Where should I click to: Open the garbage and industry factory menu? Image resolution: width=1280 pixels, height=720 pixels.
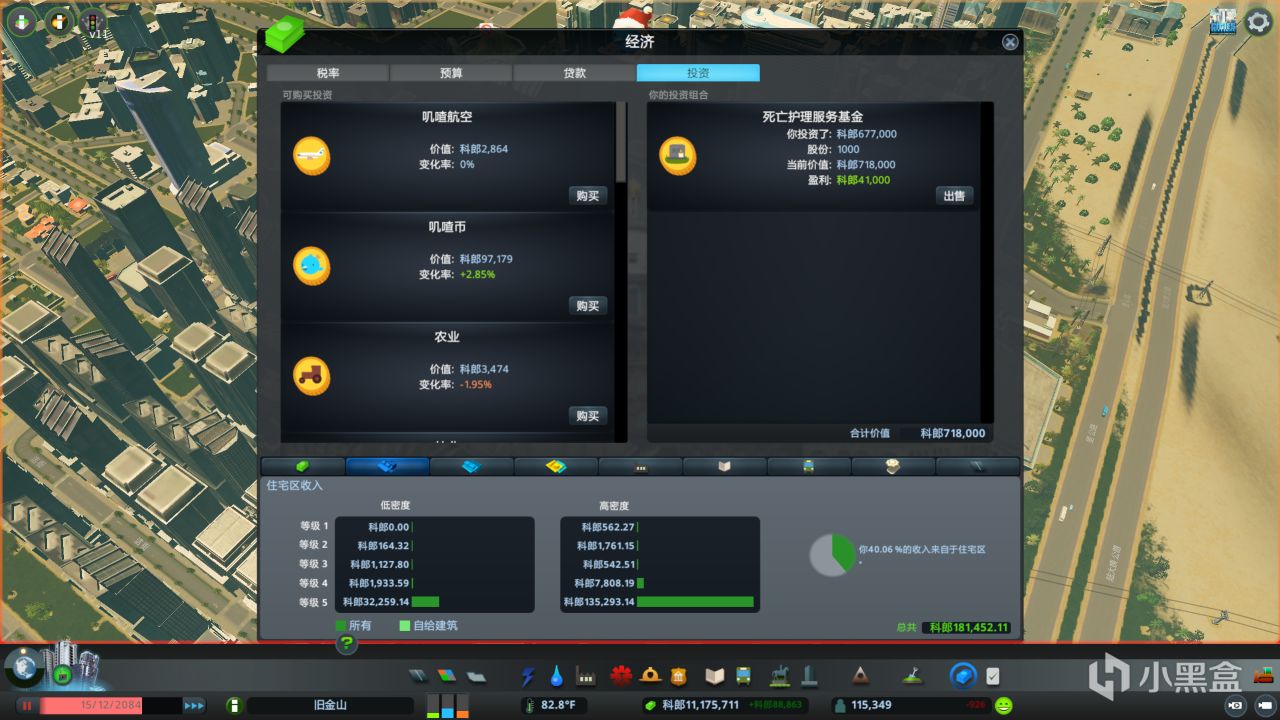(x=586, y=677)
